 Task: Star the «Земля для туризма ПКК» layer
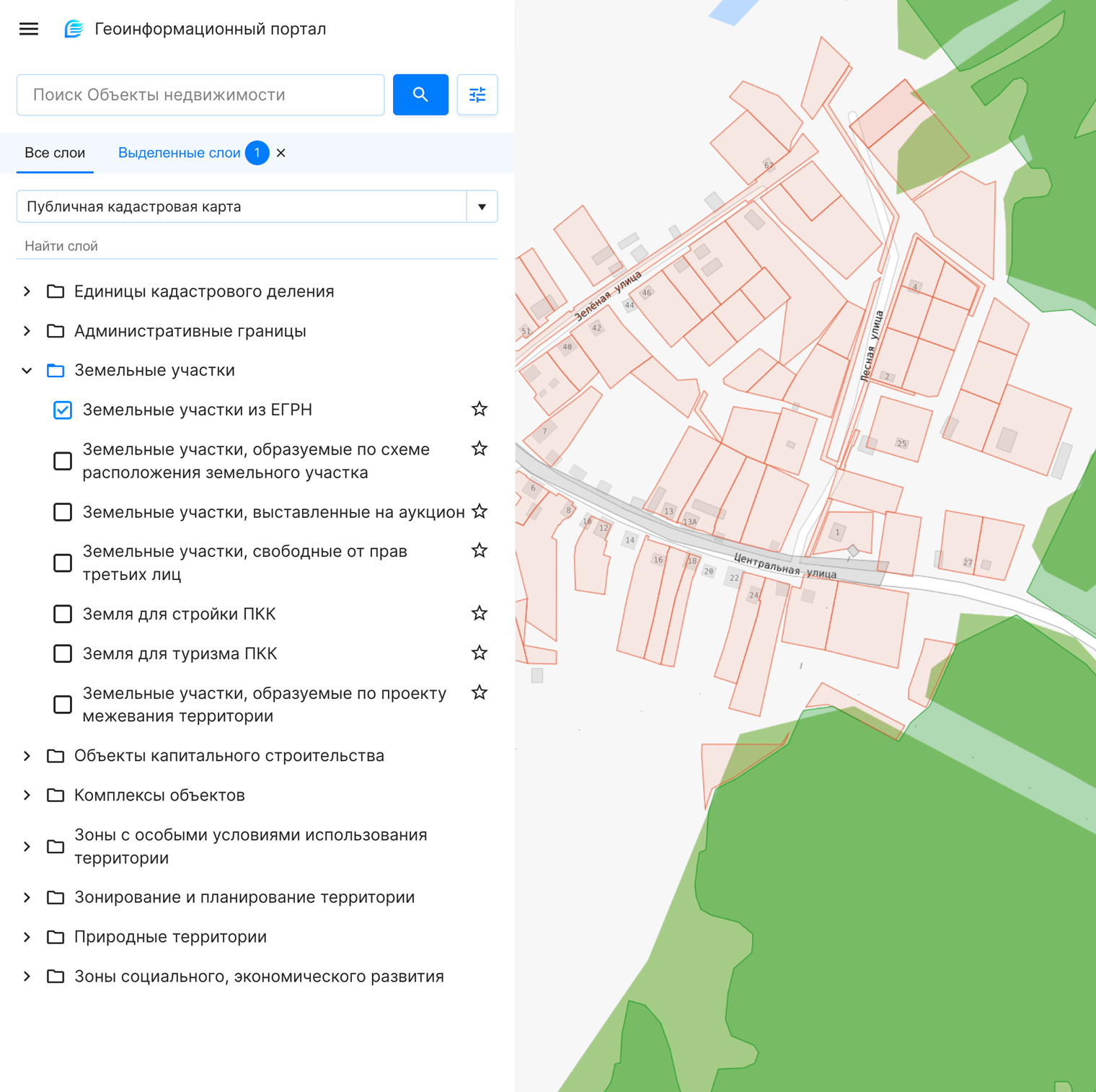[x=479, y=653]
